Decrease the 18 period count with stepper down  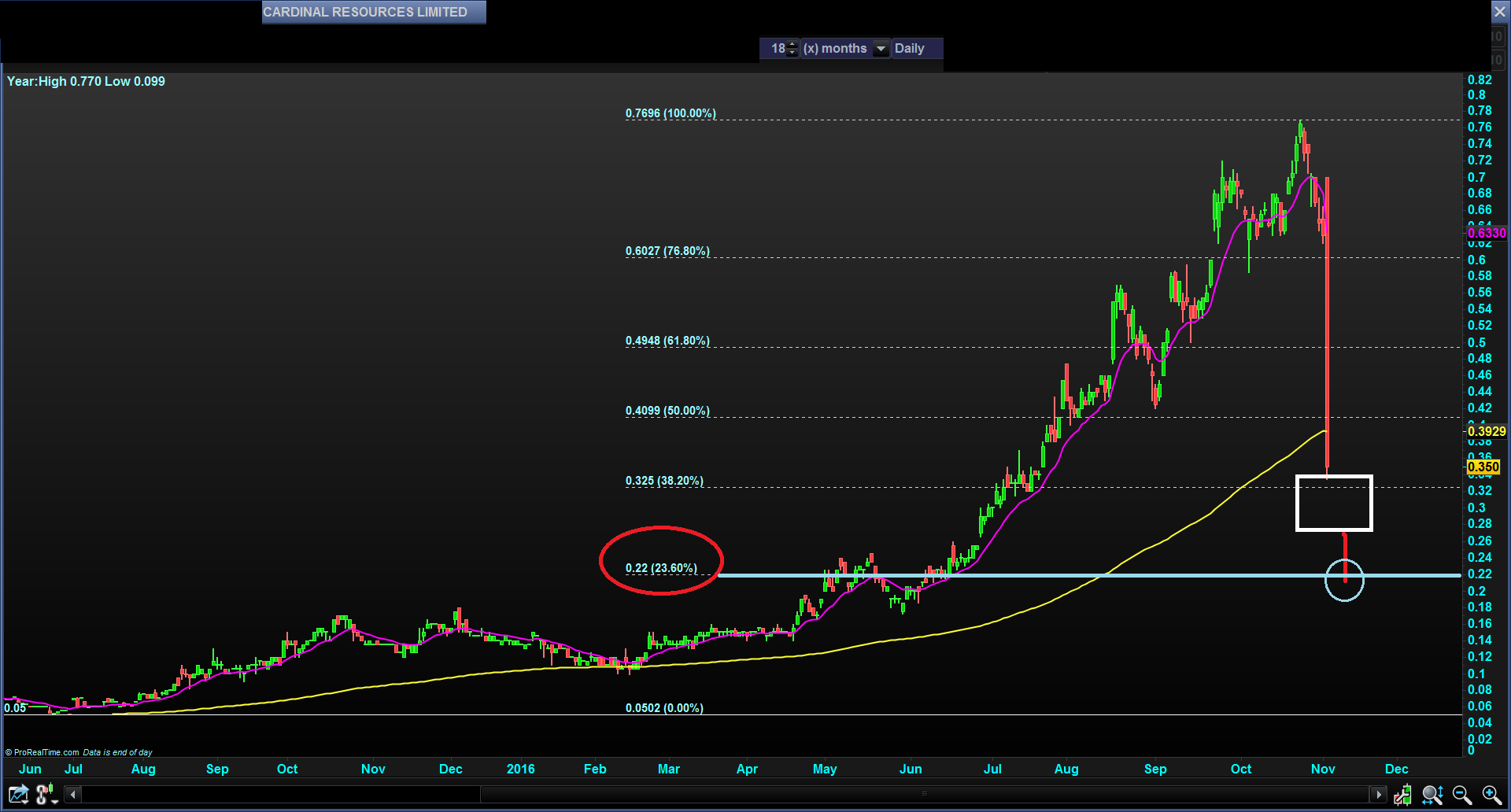(x=792, y=53)
